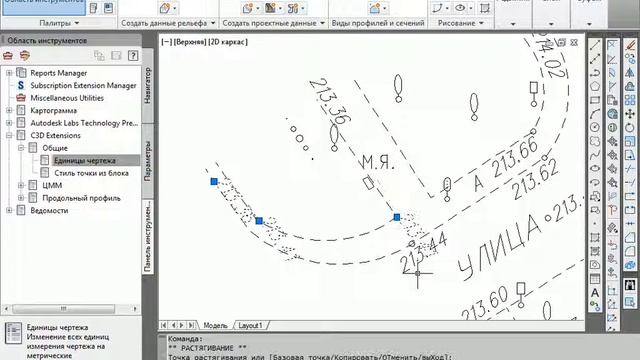
Task: Select Стиль точки из блока item
Action: pyautogui.click(x=91, y=173)
